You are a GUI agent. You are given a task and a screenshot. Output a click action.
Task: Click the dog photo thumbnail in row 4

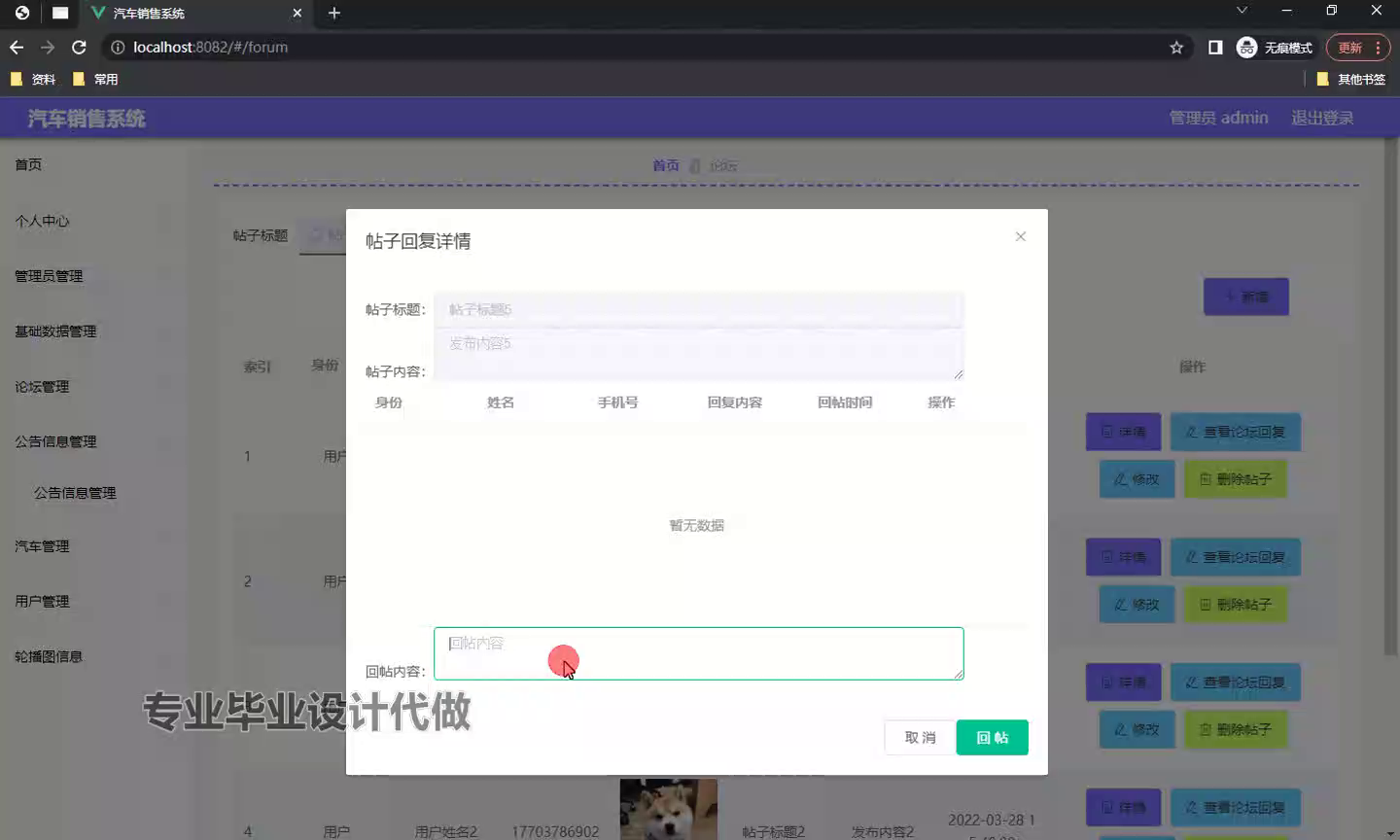pyautogui.click(x=668, y=809)
